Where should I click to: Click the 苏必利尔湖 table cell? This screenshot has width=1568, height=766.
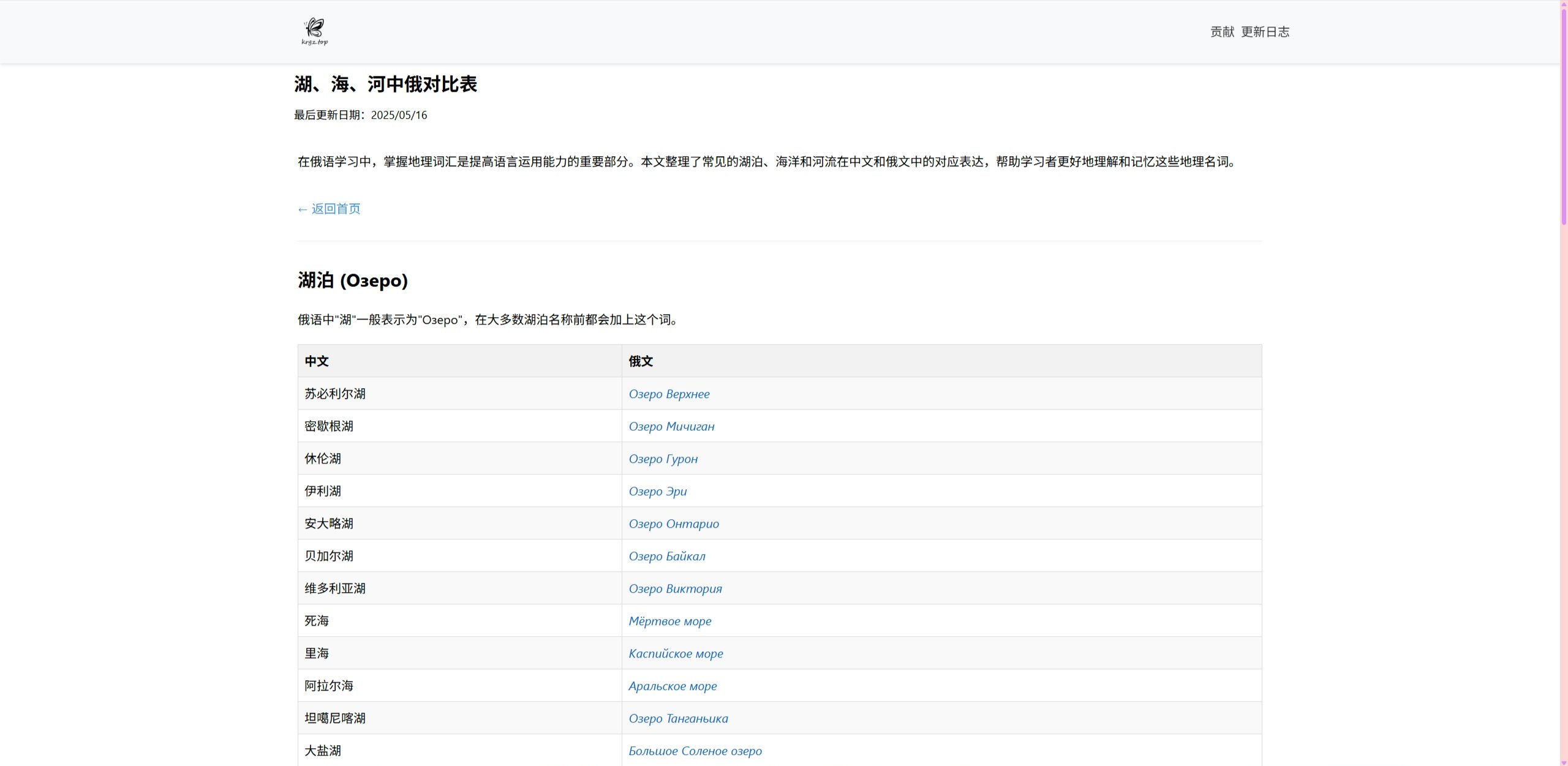335,394
